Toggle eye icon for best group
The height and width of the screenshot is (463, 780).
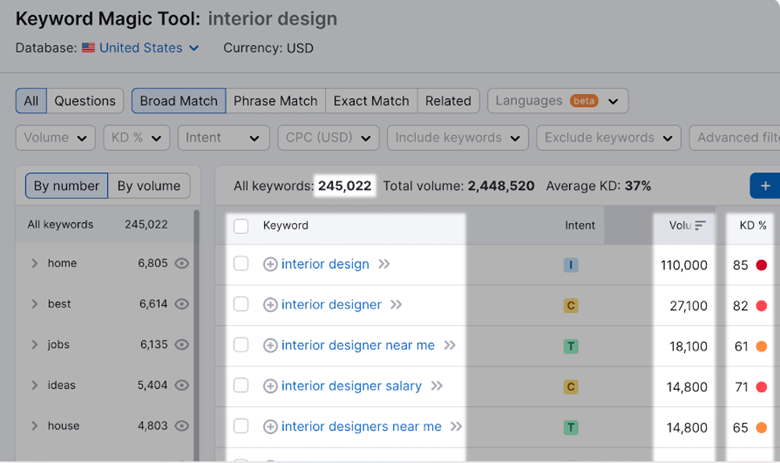[182, 304]
